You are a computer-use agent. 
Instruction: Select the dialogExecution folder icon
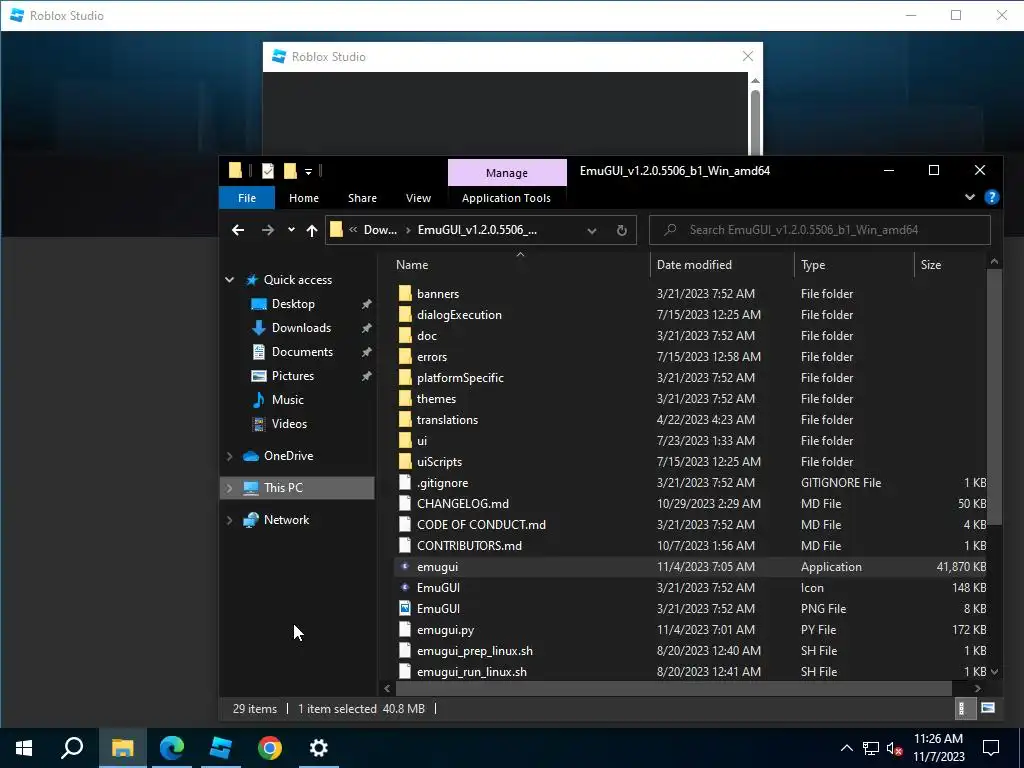[x=405, y=315]
